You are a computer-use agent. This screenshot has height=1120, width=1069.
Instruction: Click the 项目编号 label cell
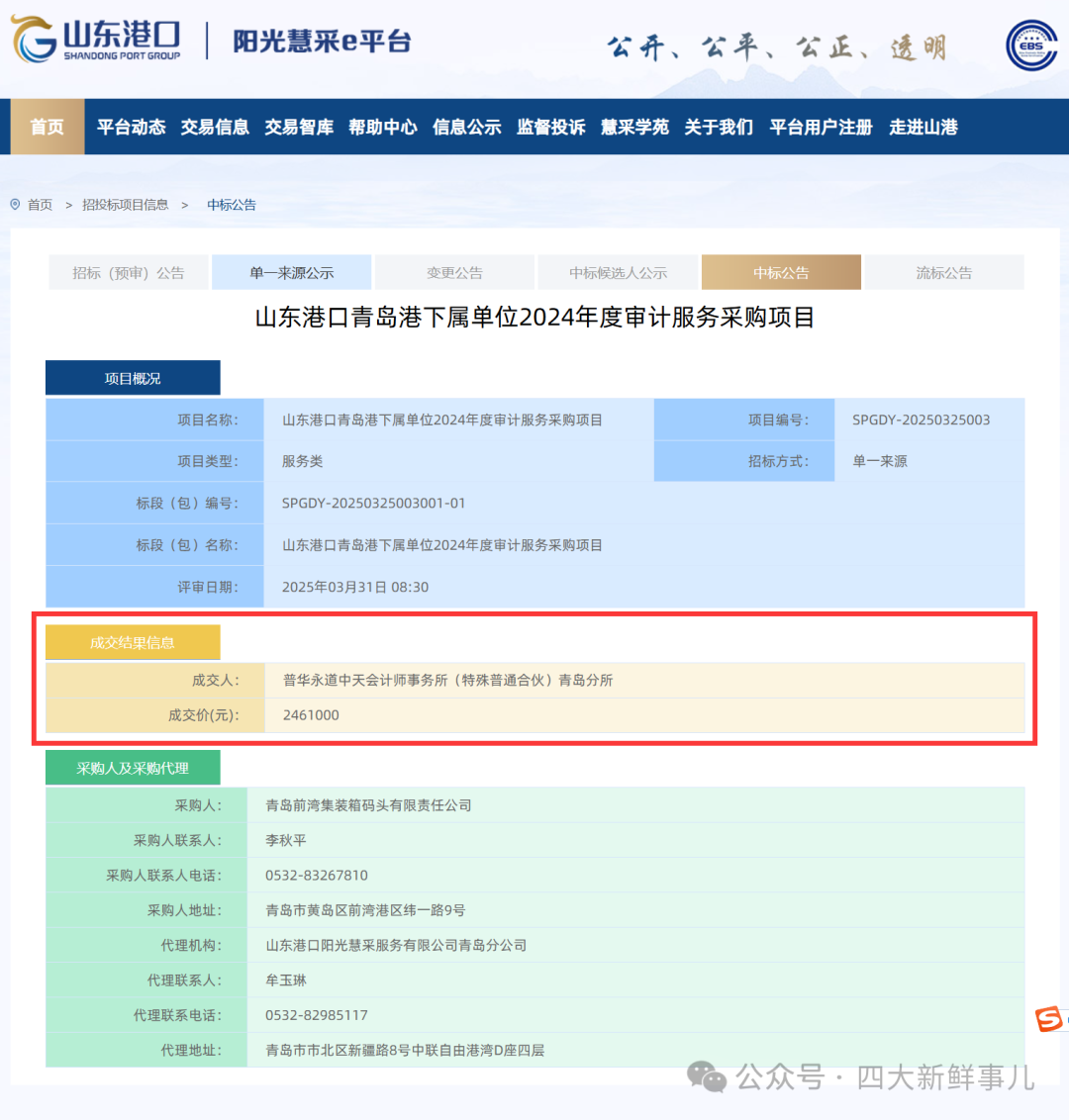[744, 420]
